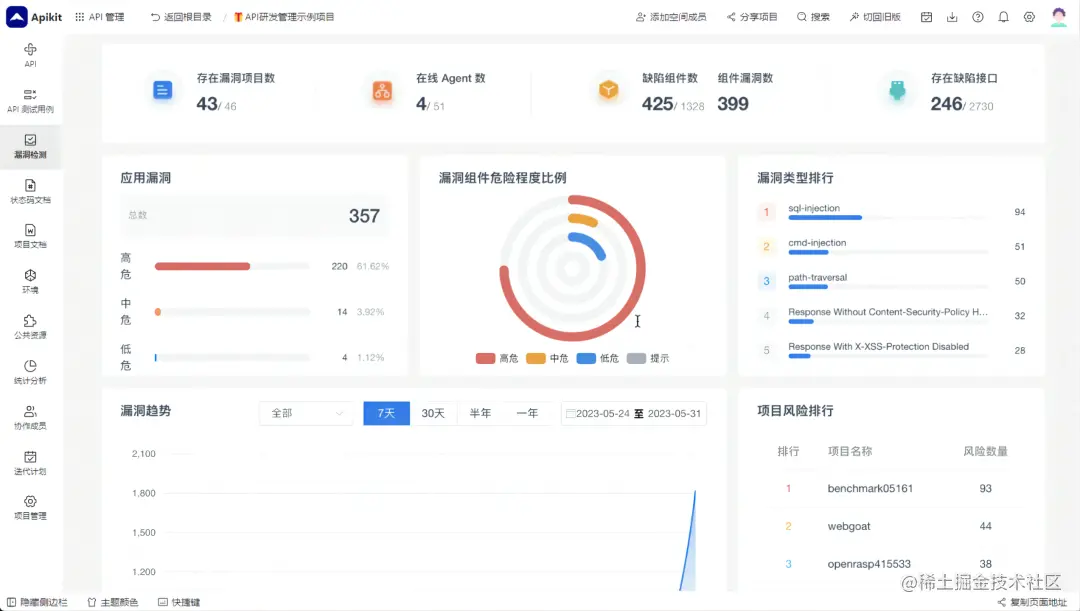
Task: Click the 在线 Agent 数 orange icon
Action: point(382,90)
